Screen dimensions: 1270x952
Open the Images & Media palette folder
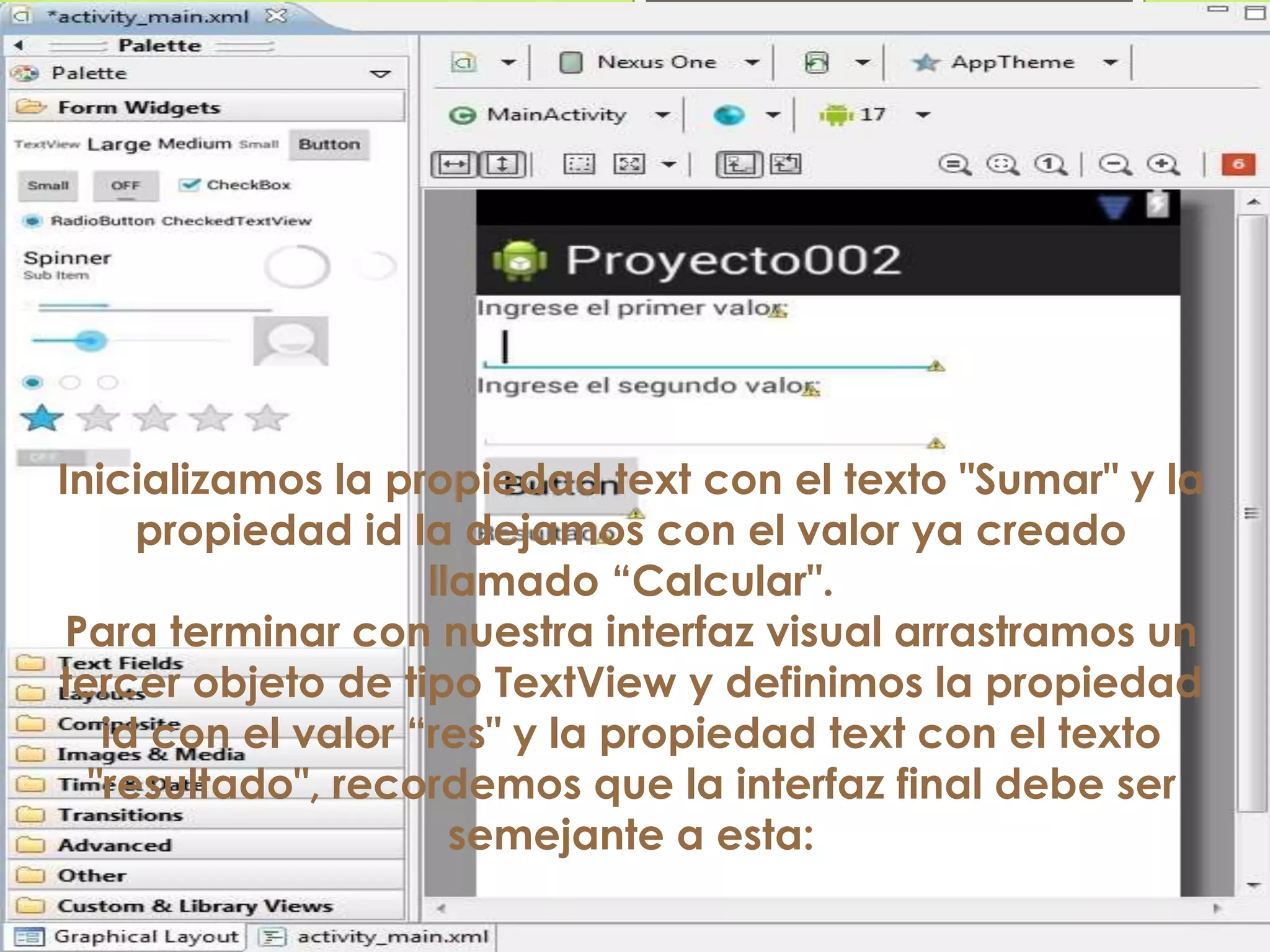click(x=206, y=754)
